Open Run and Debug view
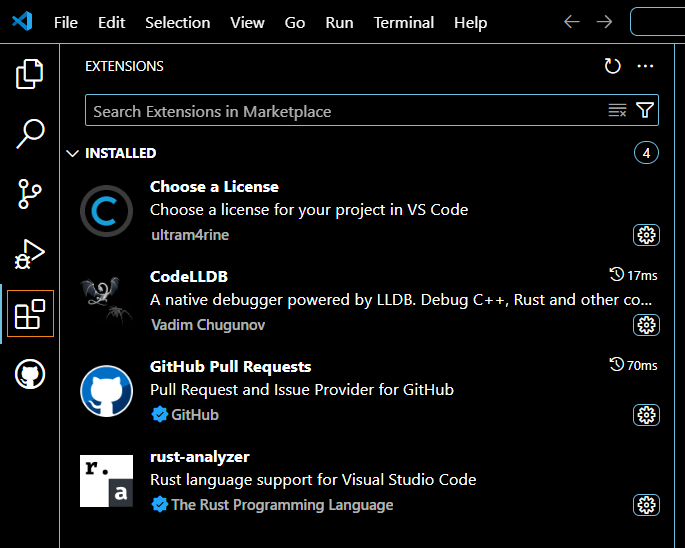 click(30, 254)
